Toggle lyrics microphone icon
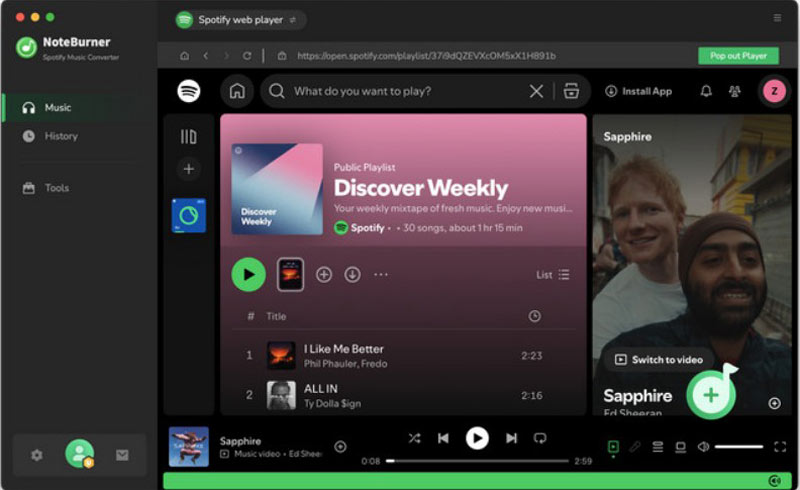The image size is (800, 490). pyautogui.click(x=635, y=447)
